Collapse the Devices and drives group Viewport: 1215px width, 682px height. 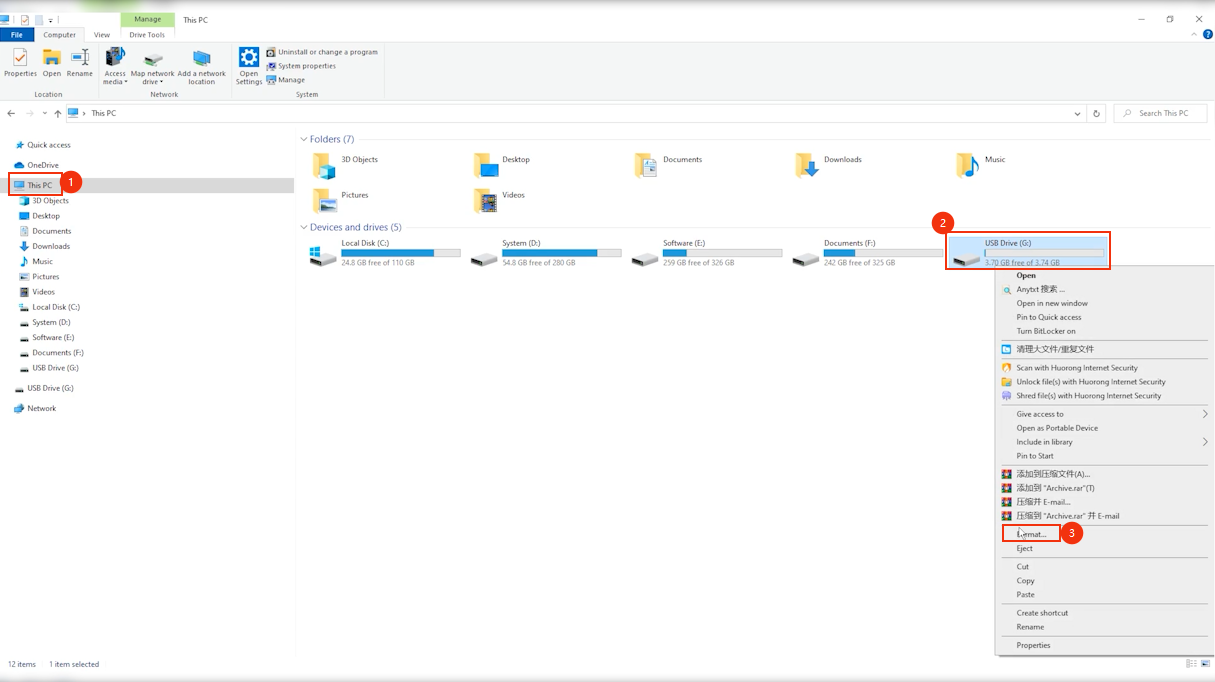[x=304, y=227]
